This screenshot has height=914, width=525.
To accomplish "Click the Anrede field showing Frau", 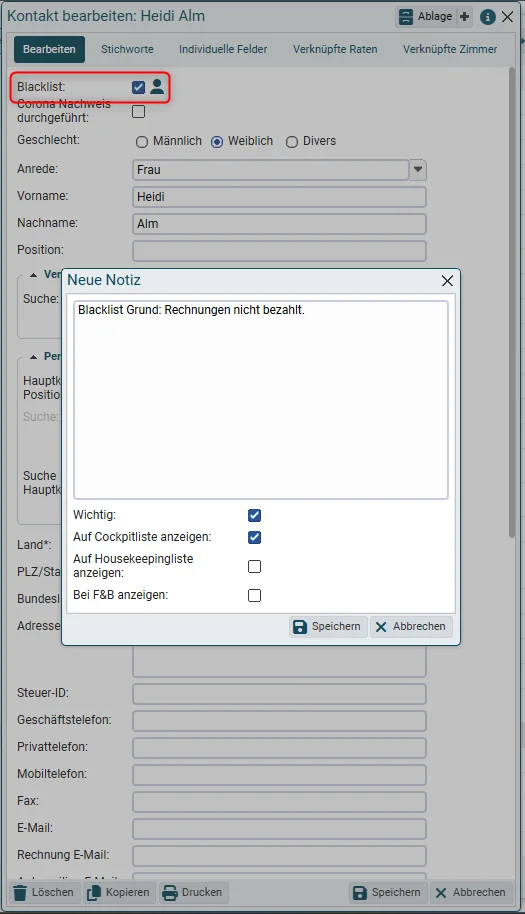I will point(271,170).
